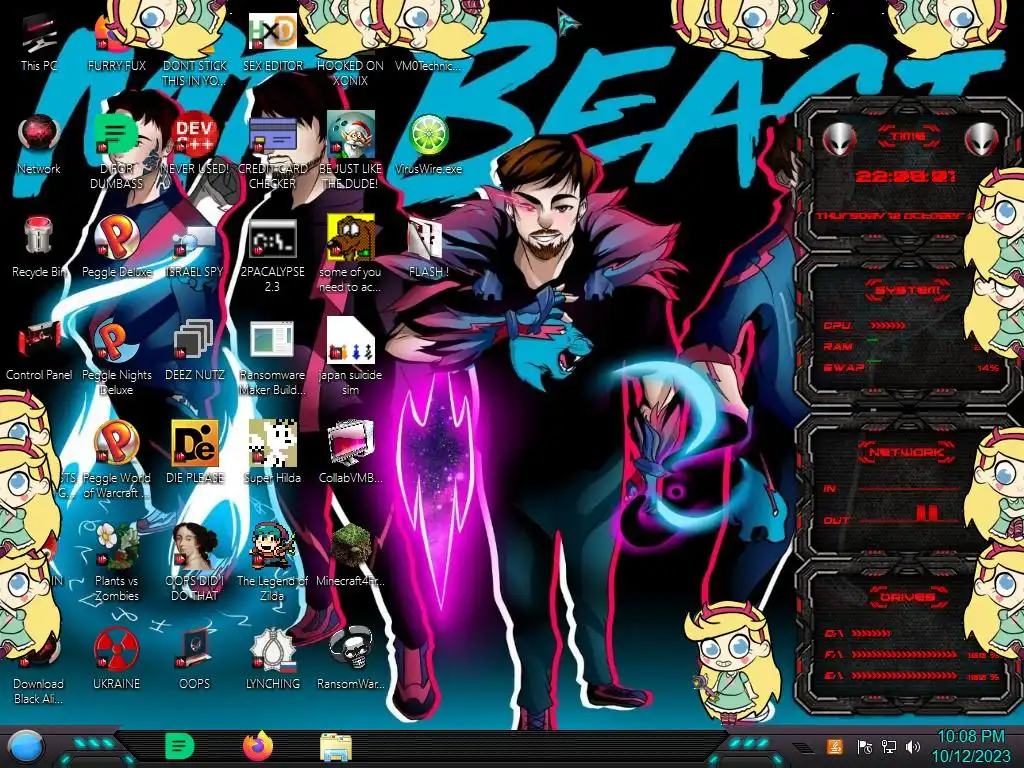Click the FLASH ! desktop icon
The width and height of the screenshot is (1024, 768).
pos(428,248)
